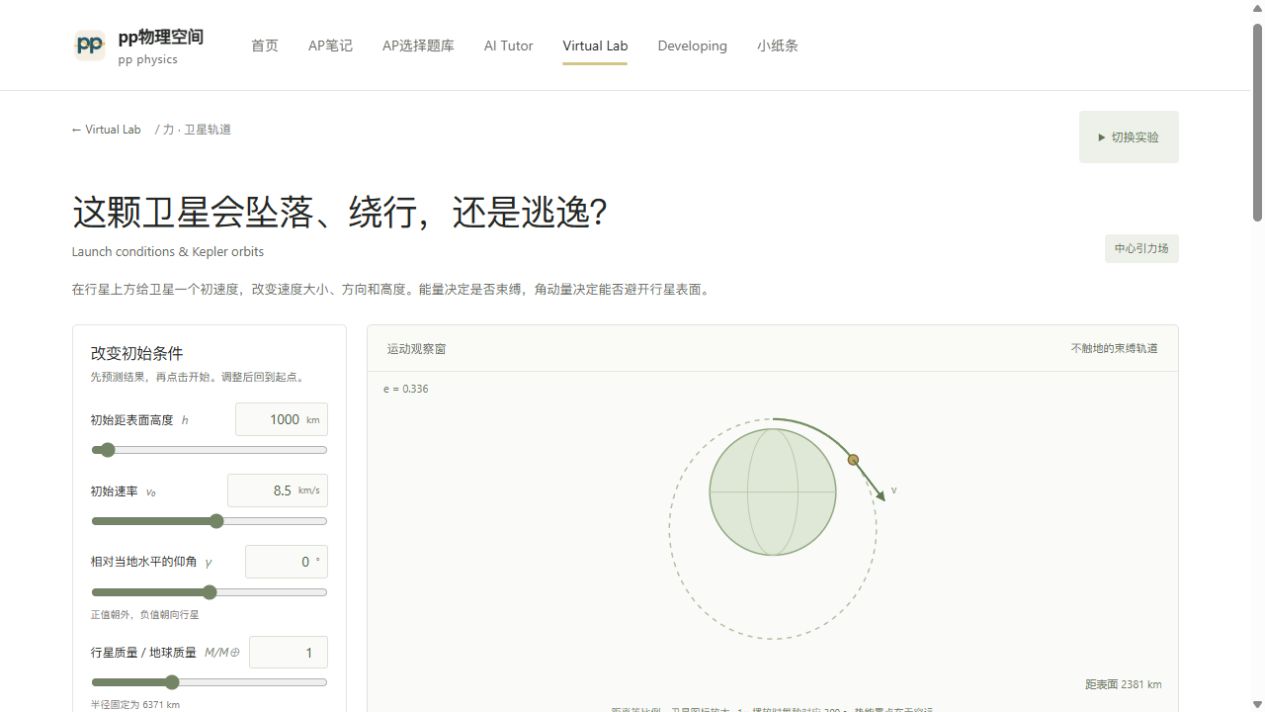
Task: Select the Virtual Lab tab
Action: pyautogui.click(x=595, y=46)
